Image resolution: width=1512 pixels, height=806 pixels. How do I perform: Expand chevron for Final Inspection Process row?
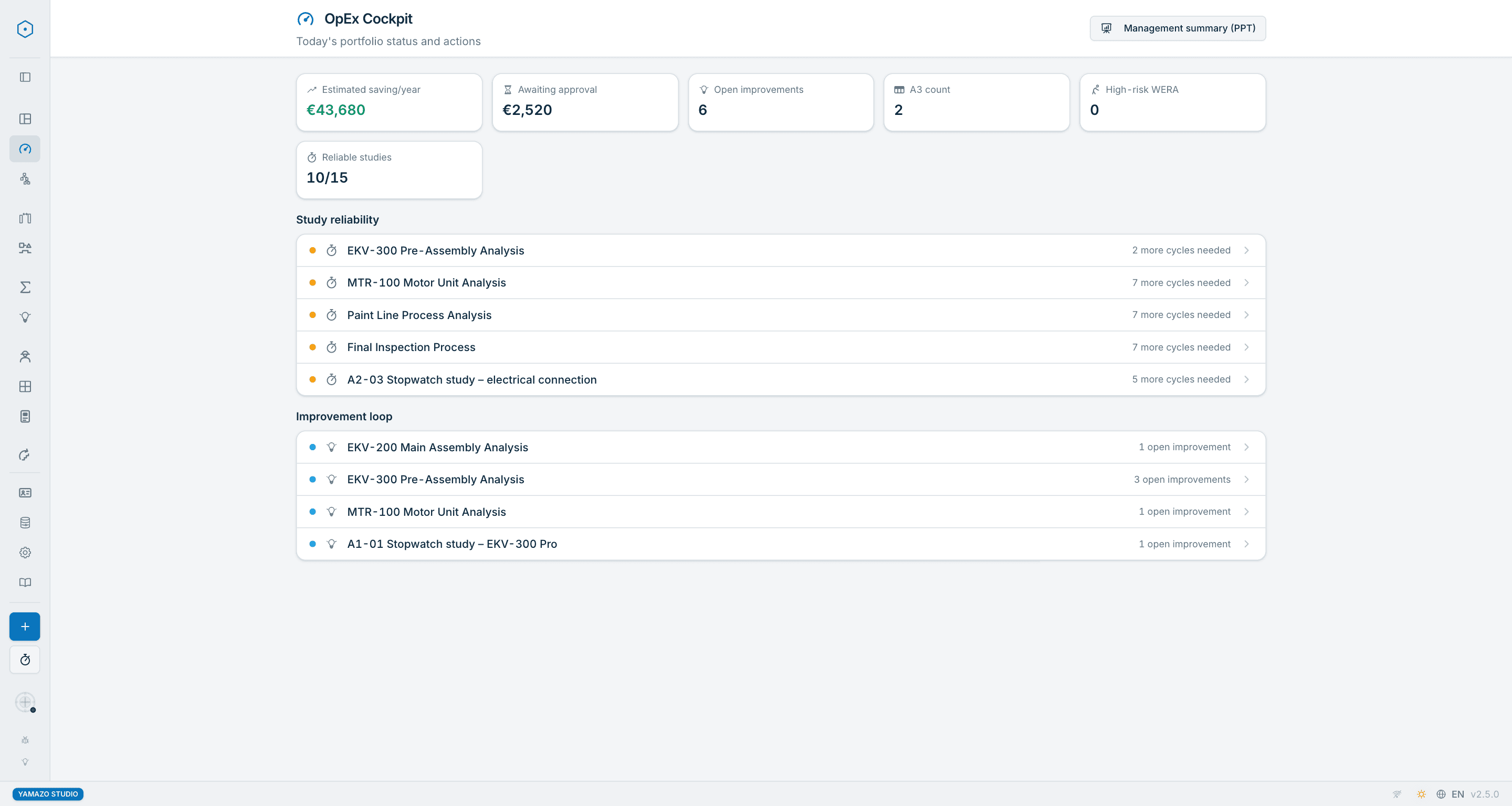[1246, 347]
